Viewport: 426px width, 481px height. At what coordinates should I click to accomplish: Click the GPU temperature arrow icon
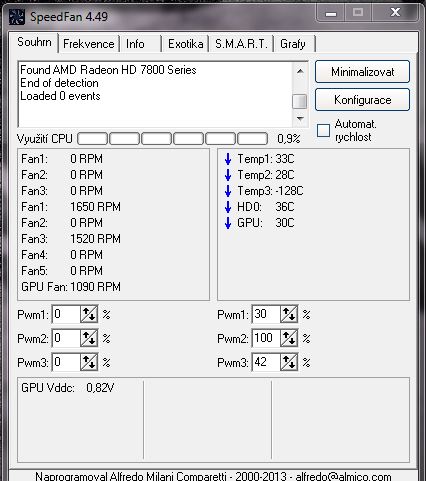(x=228, y=223)
